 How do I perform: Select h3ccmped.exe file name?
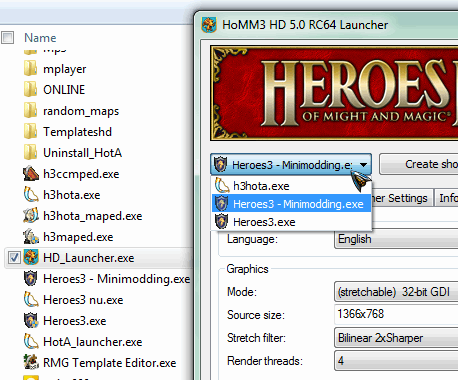tap(81, 174)
